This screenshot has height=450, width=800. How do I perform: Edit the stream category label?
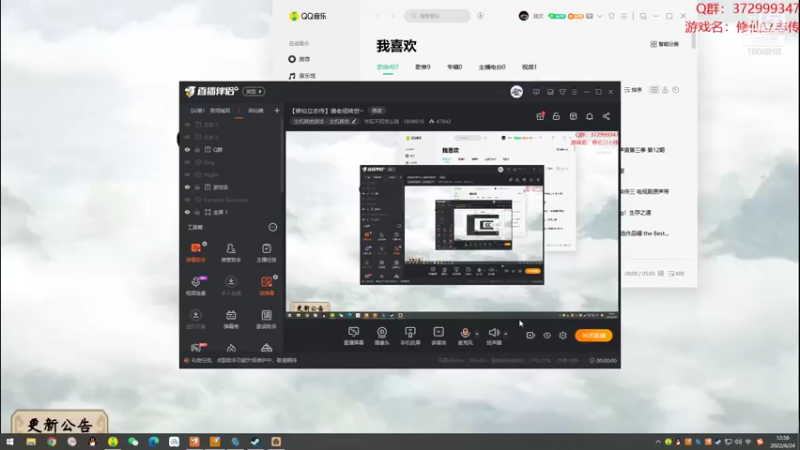(324, 121)
